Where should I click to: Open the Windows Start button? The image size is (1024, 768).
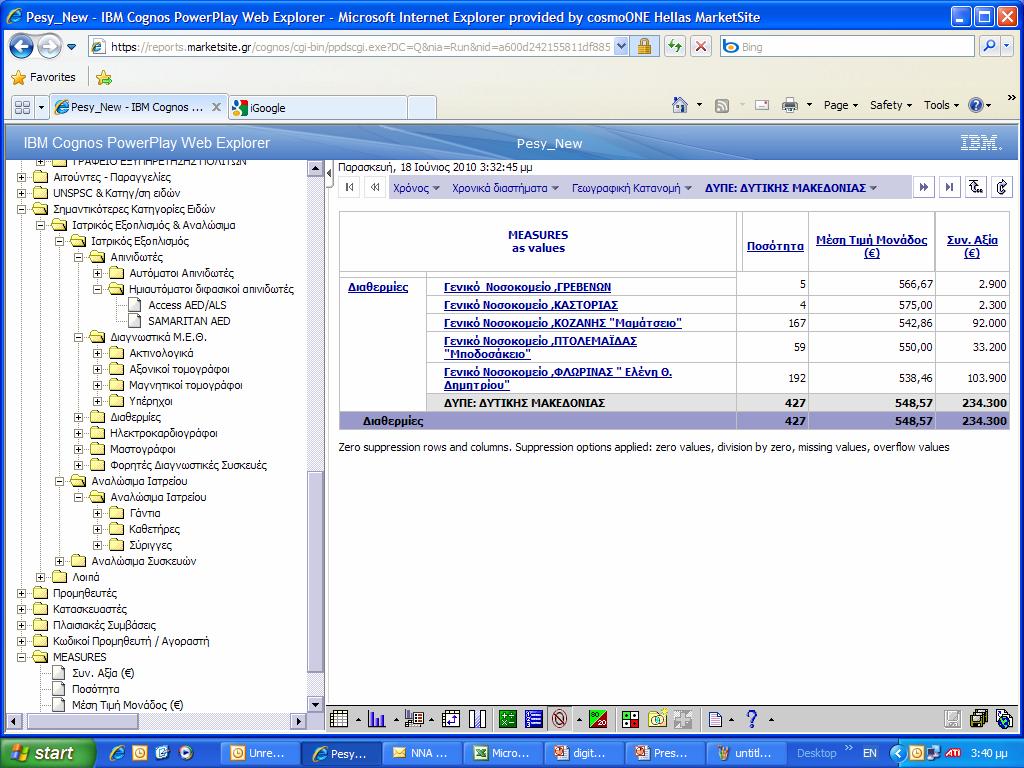coord(47,753)
